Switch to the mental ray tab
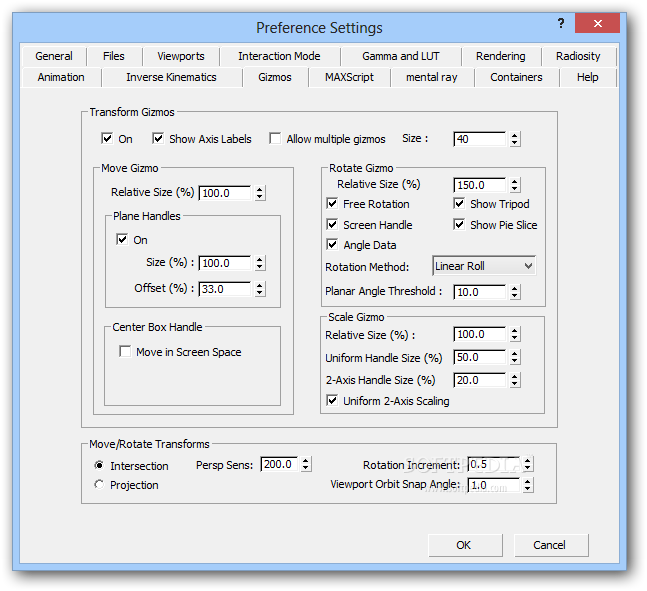 tap(432, 77)
